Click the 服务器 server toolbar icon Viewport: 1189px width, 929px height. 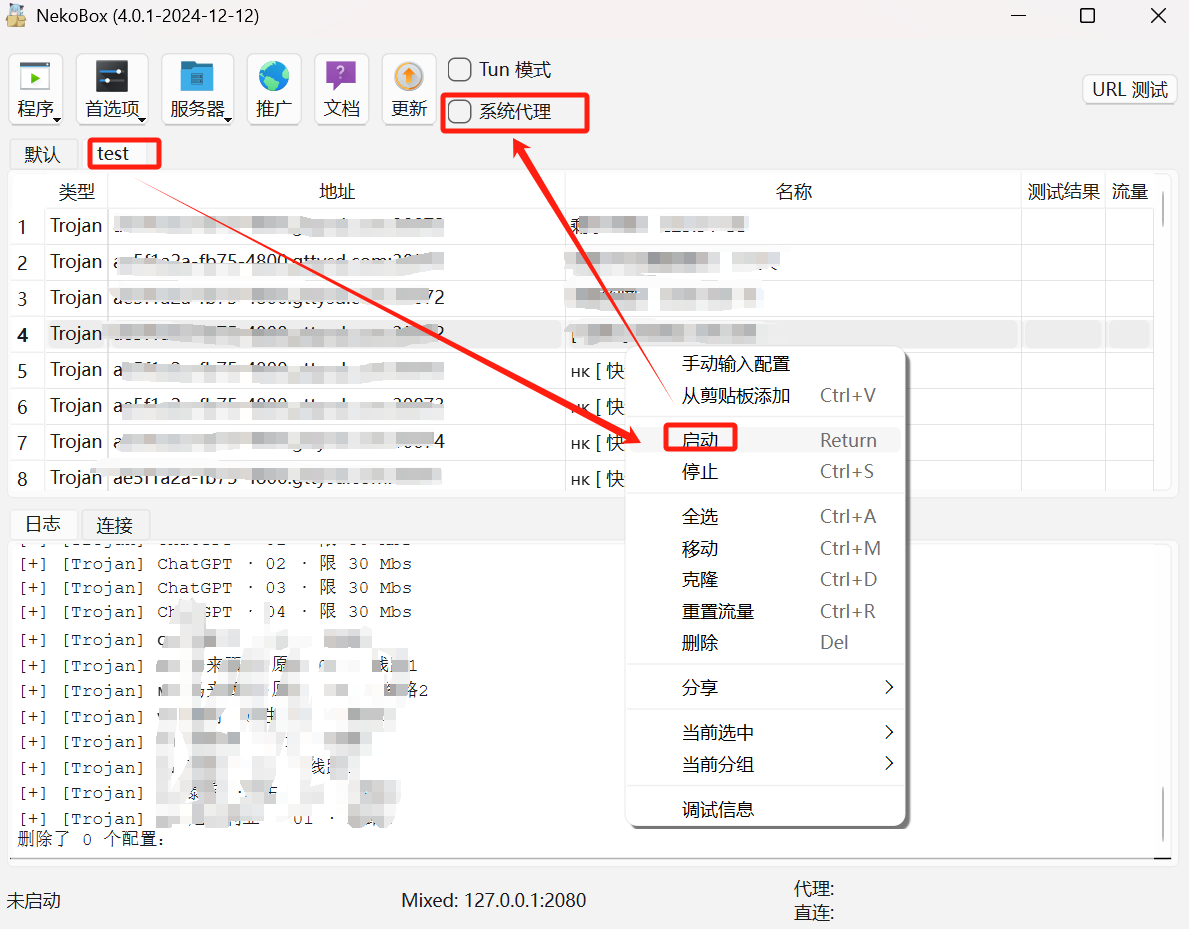tap(197, 89)
